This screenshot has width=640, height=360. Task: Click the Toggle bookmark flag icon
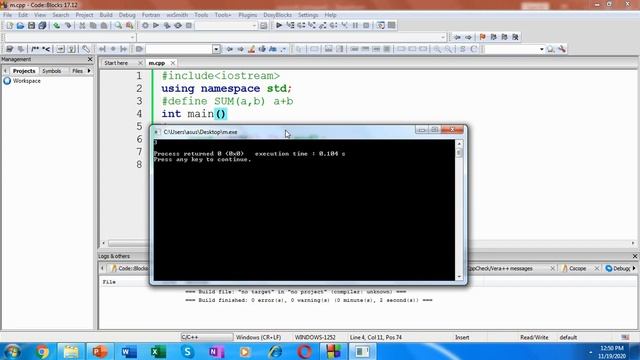coord(482,37)
